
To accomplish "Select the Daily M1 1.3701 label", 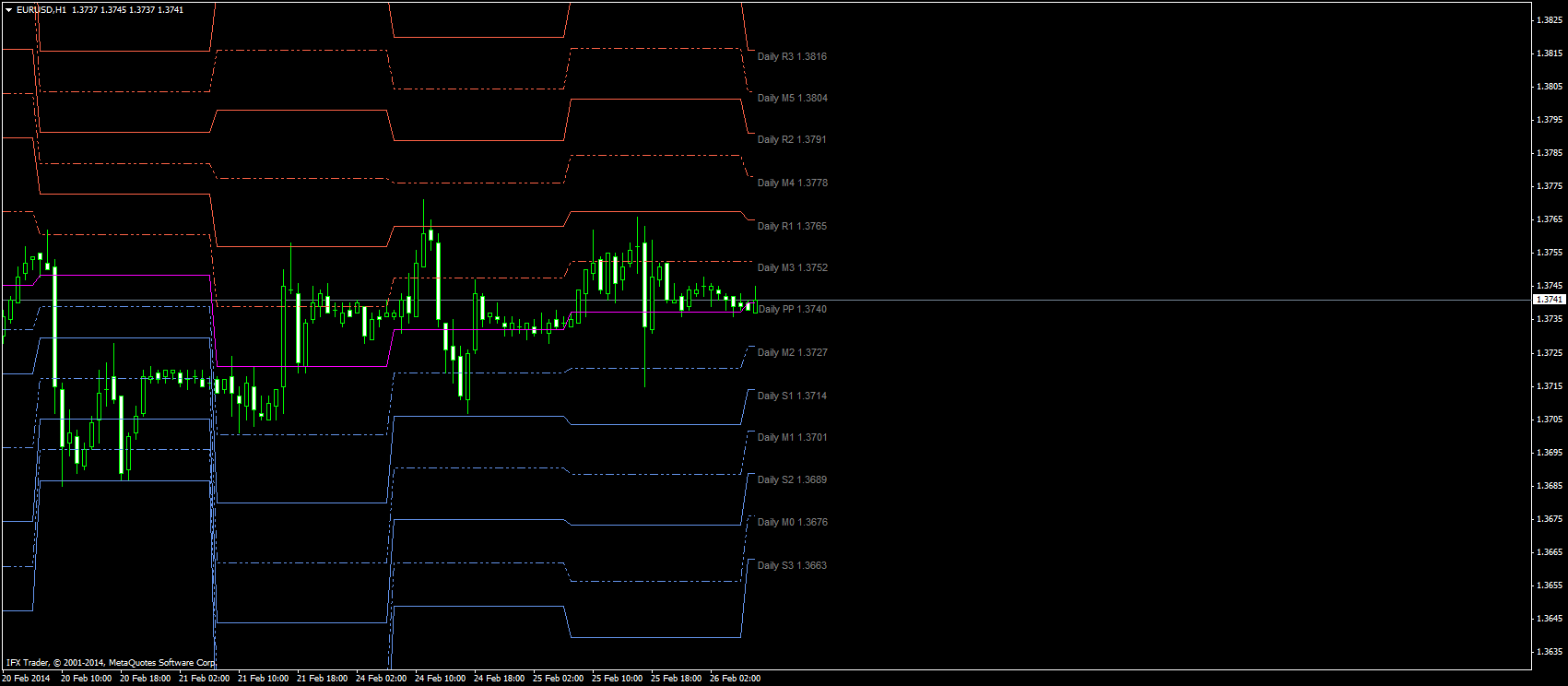I will tap(792, 437).
